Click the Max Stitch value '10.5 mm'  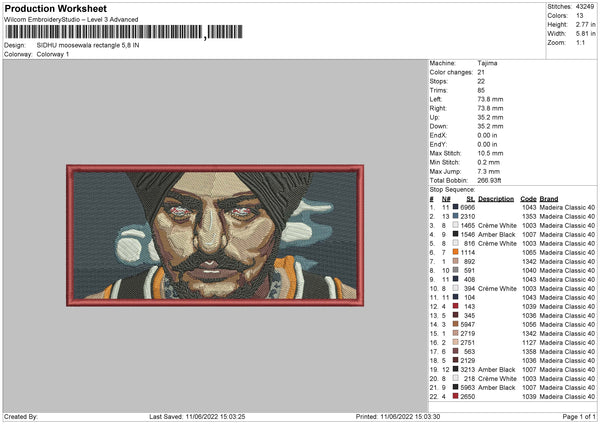[x=490, y=153]
